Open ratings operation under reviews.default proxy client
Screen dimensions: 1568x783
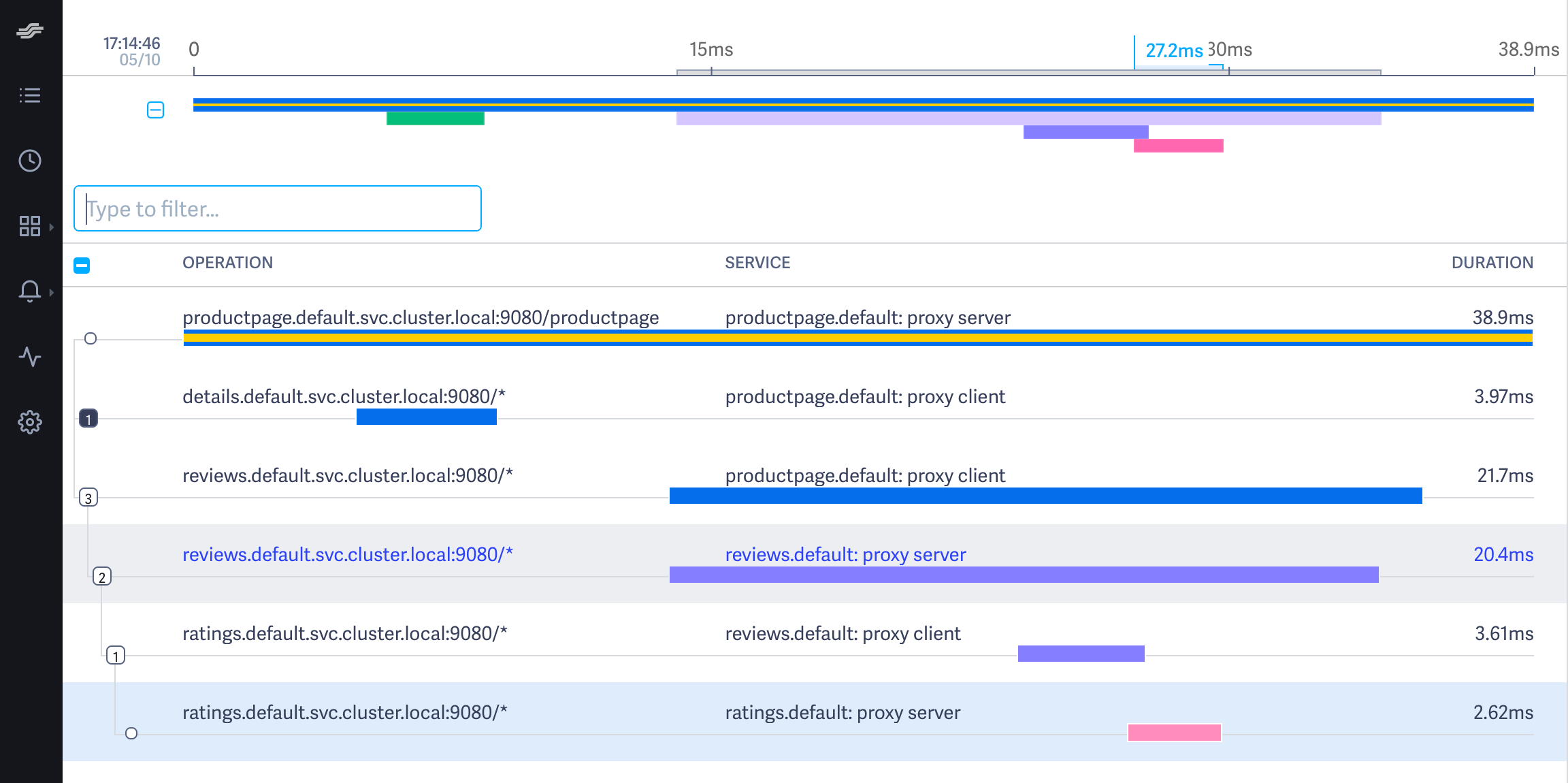[345, 633]
